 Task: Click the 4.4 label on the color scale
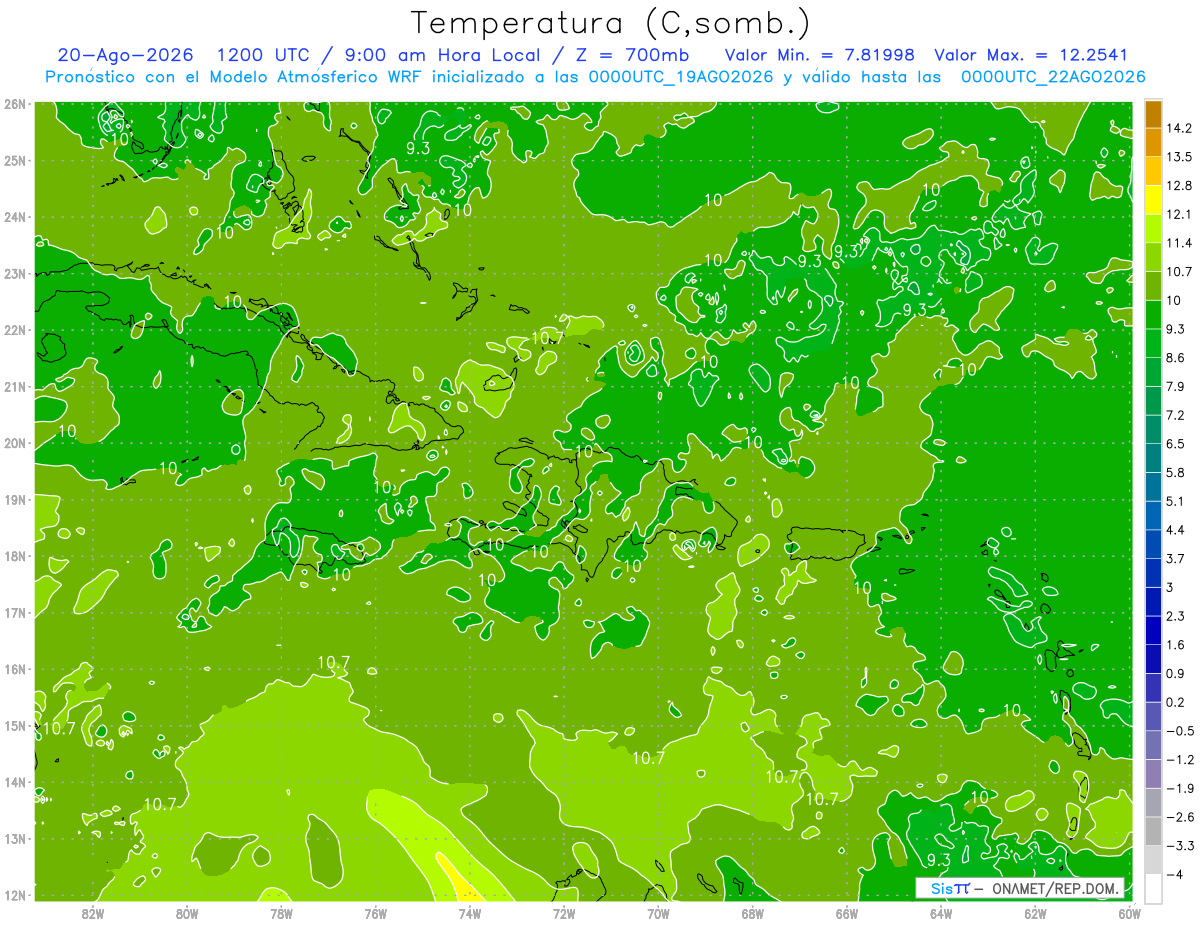[1177, 530]
